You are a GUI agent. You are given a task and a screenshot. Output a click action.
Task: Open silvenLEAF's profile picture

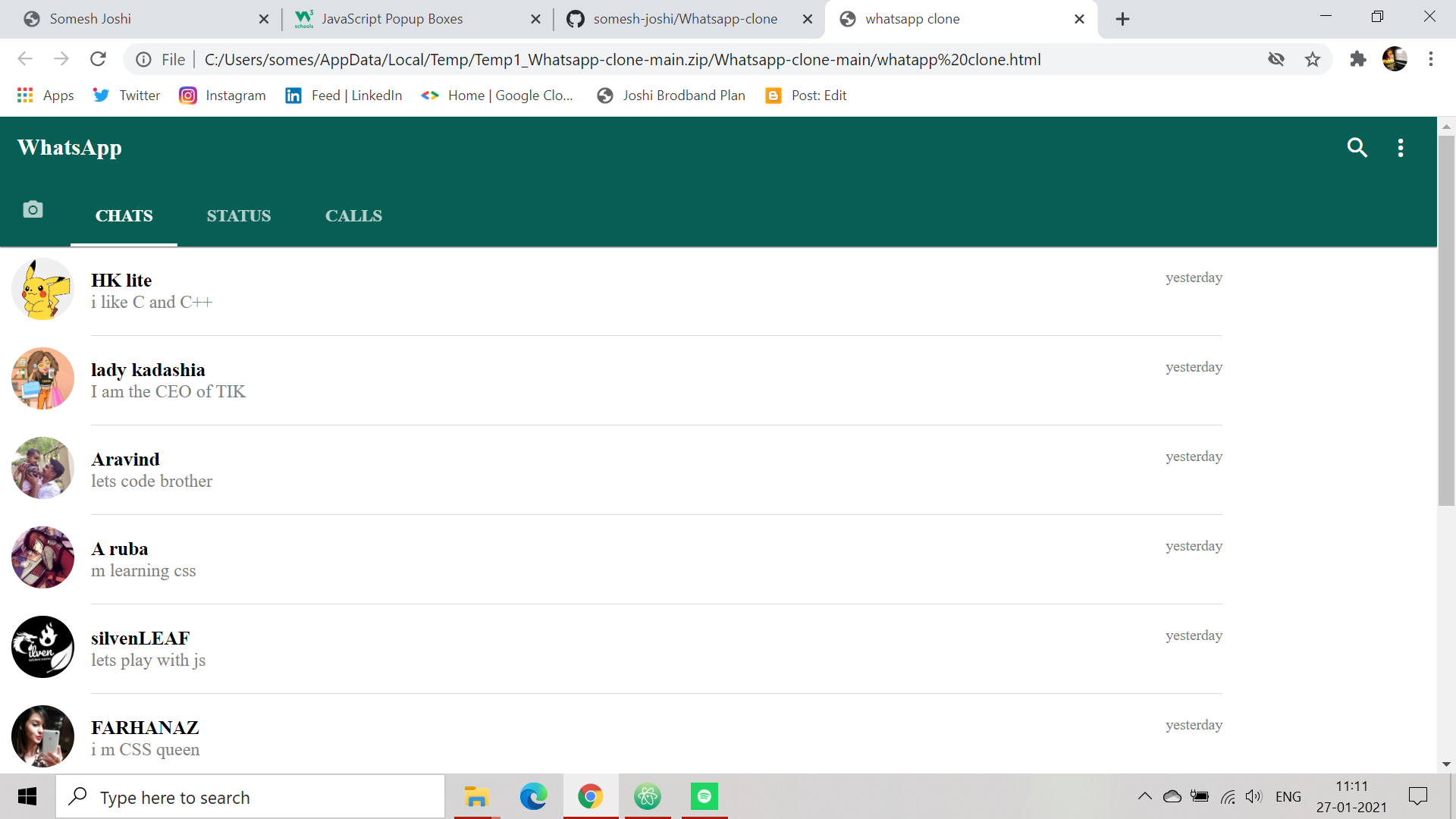(x=42, y=647)
